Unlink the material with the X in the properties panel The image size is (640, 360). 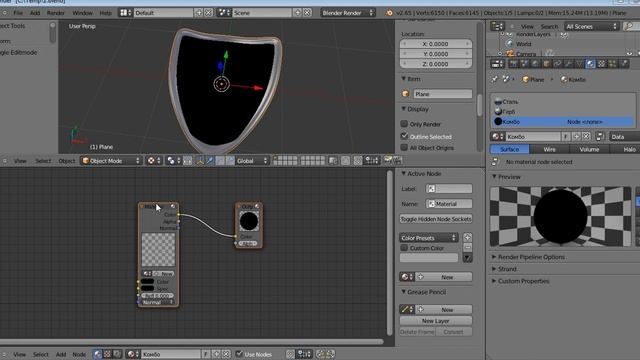(586, 137)
